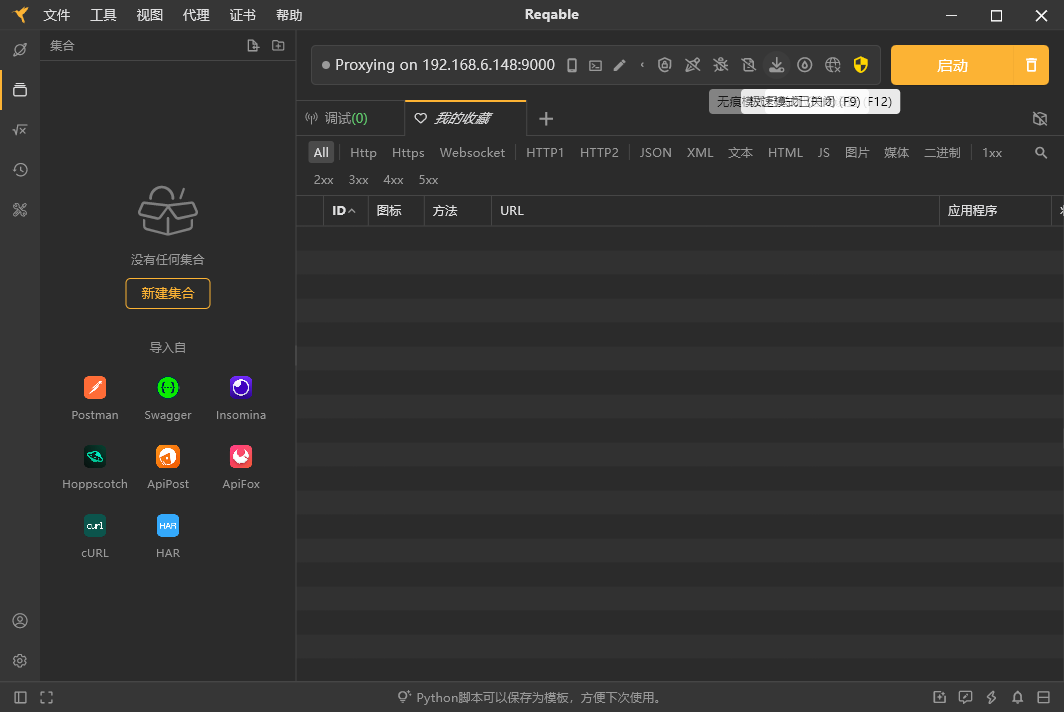Click the search magnifier in the filter bar

1041,152
